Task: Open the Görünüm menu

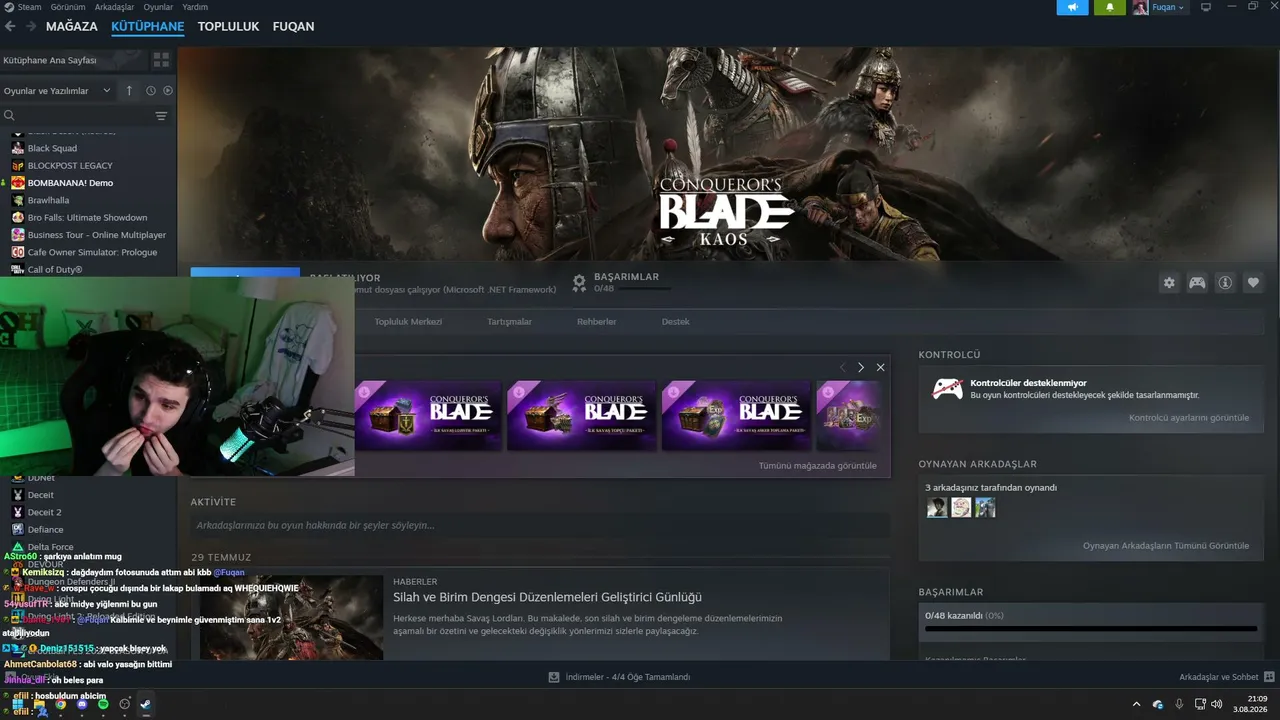Action: pyautogui.click(x=68, y=7)
